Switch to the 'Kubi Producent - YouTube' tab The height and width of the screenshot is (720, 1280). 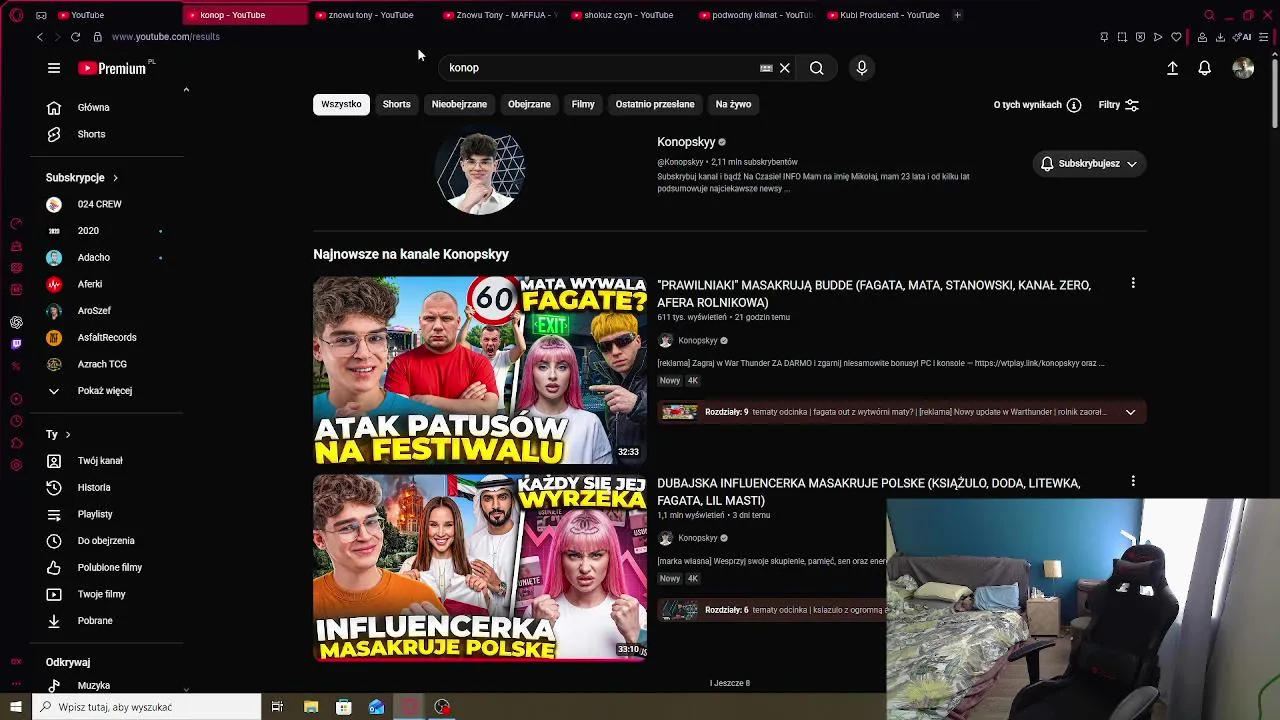[x=884, y=15]
